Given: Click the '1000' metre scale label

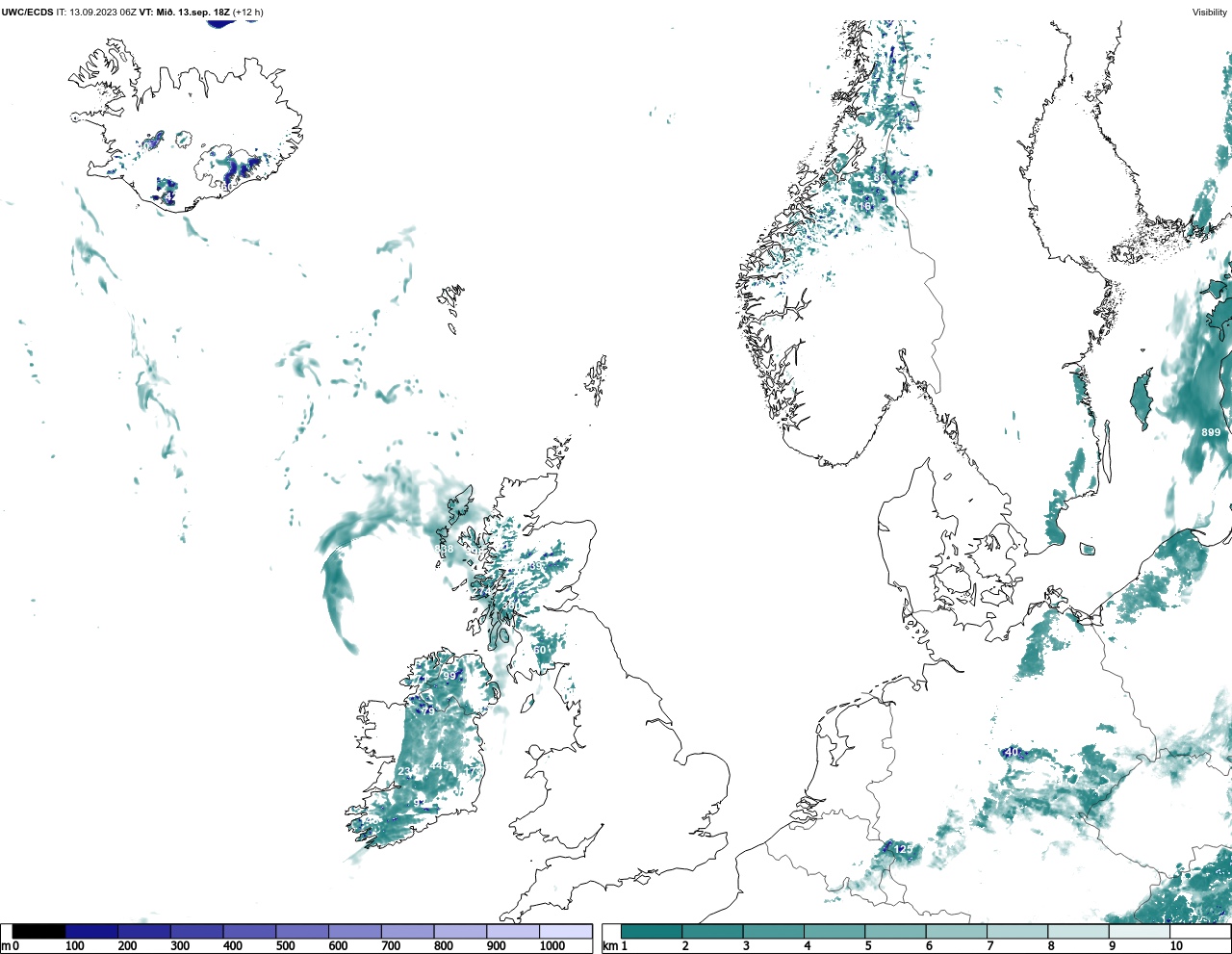Looking at the screenshot, I should point(552,946).
